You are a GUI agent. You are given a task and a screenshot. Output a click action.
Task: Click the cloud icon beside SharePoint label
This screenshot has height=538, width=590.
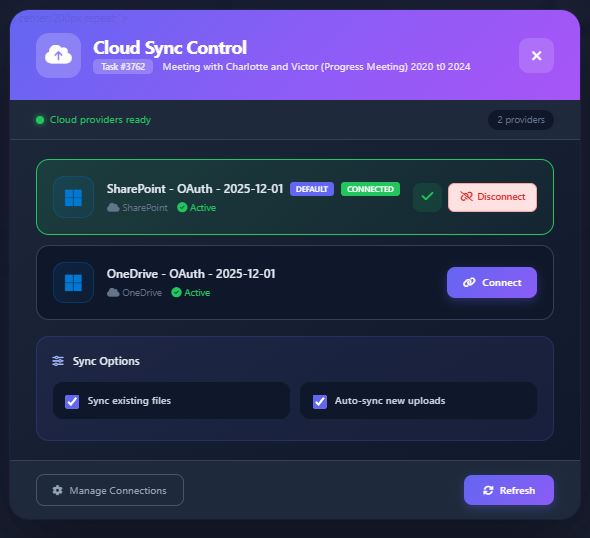113,208
